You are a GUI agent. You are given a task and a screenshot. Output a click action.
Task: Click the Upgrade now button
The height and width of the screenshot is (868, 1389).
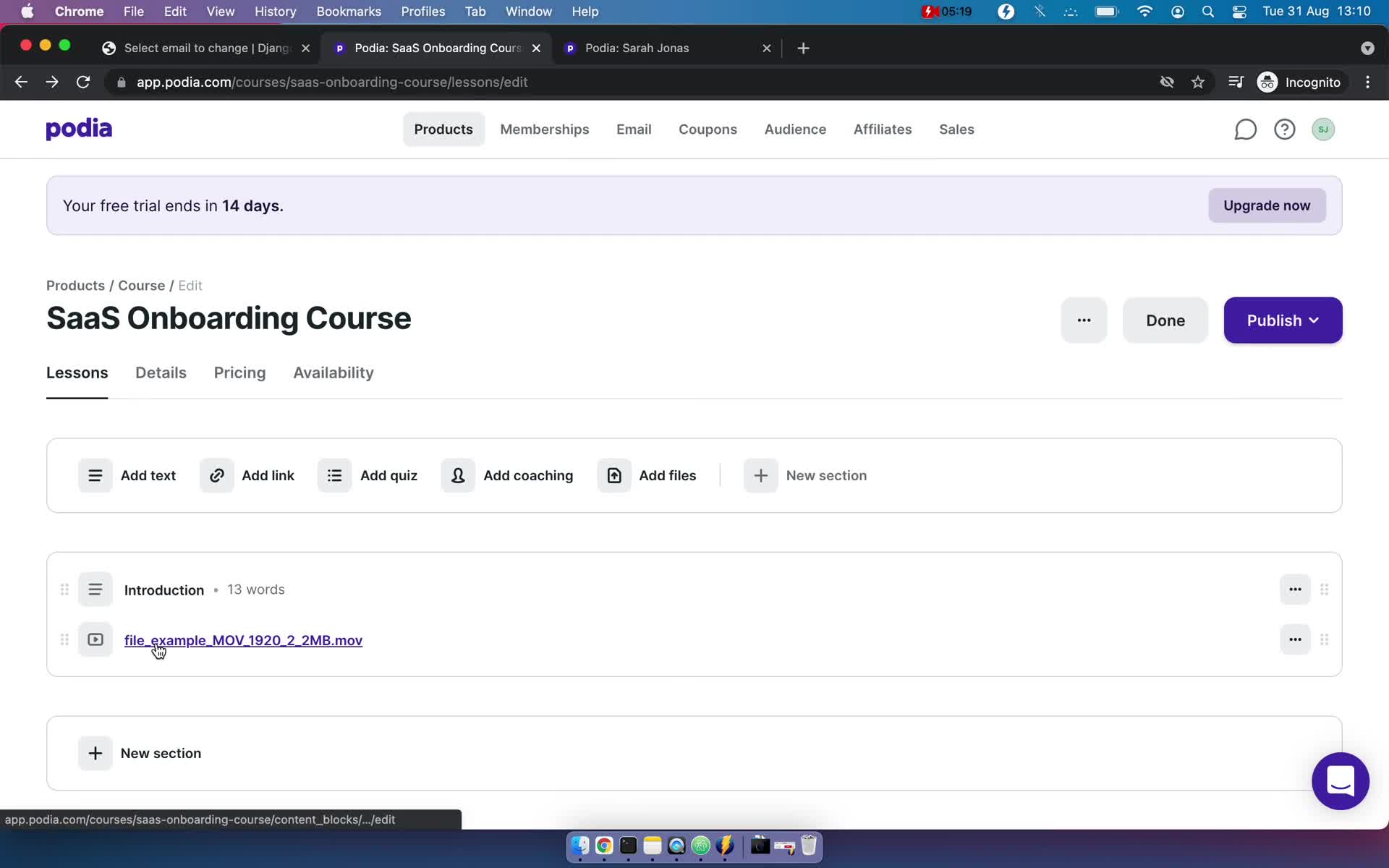pos(1266,205)
